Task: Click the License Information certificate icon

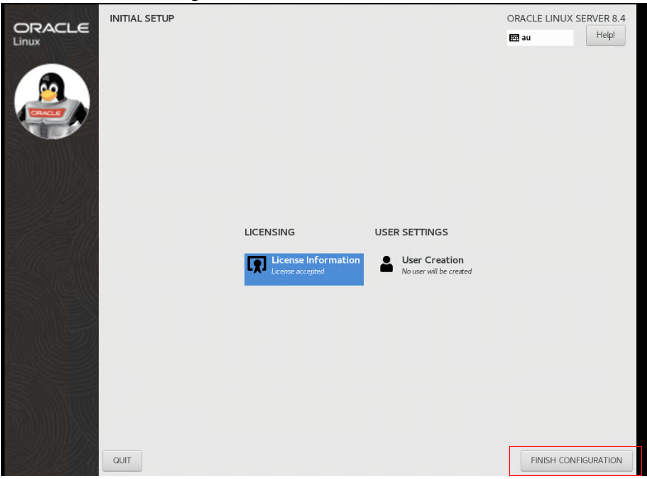Action: tap(257, 264)
